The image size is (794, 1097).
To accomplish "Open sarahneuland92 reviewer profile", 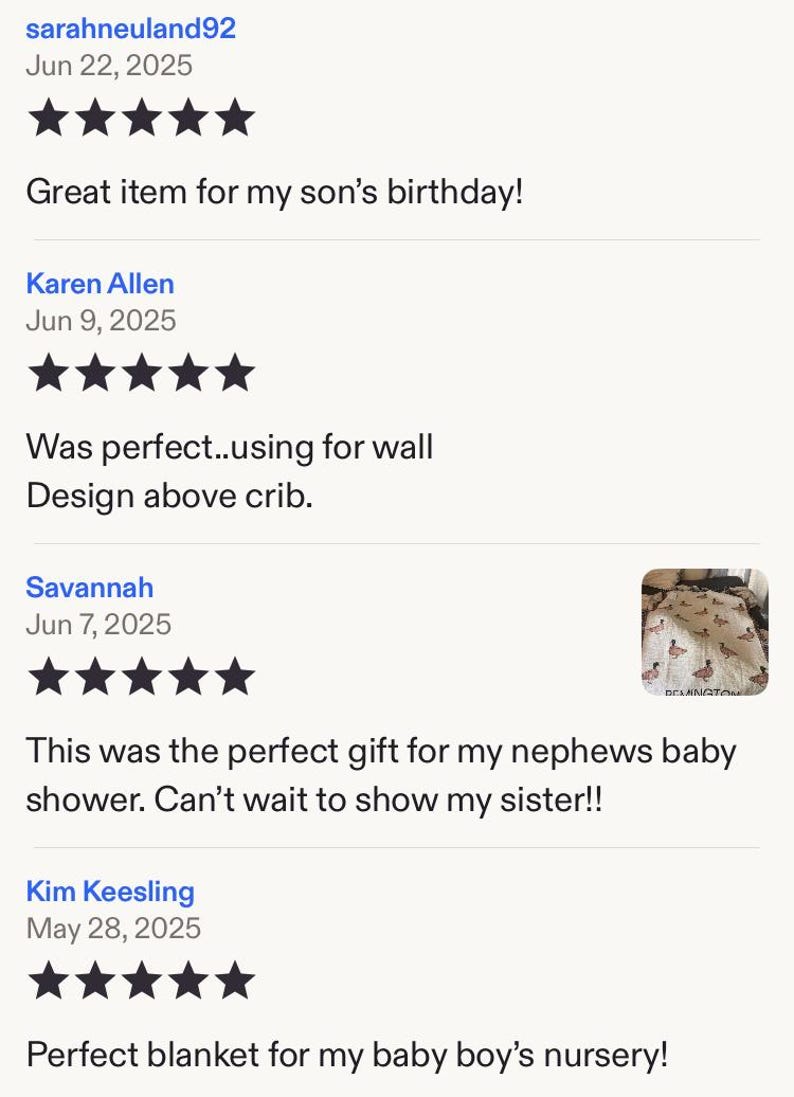I will tap(131, 29).
